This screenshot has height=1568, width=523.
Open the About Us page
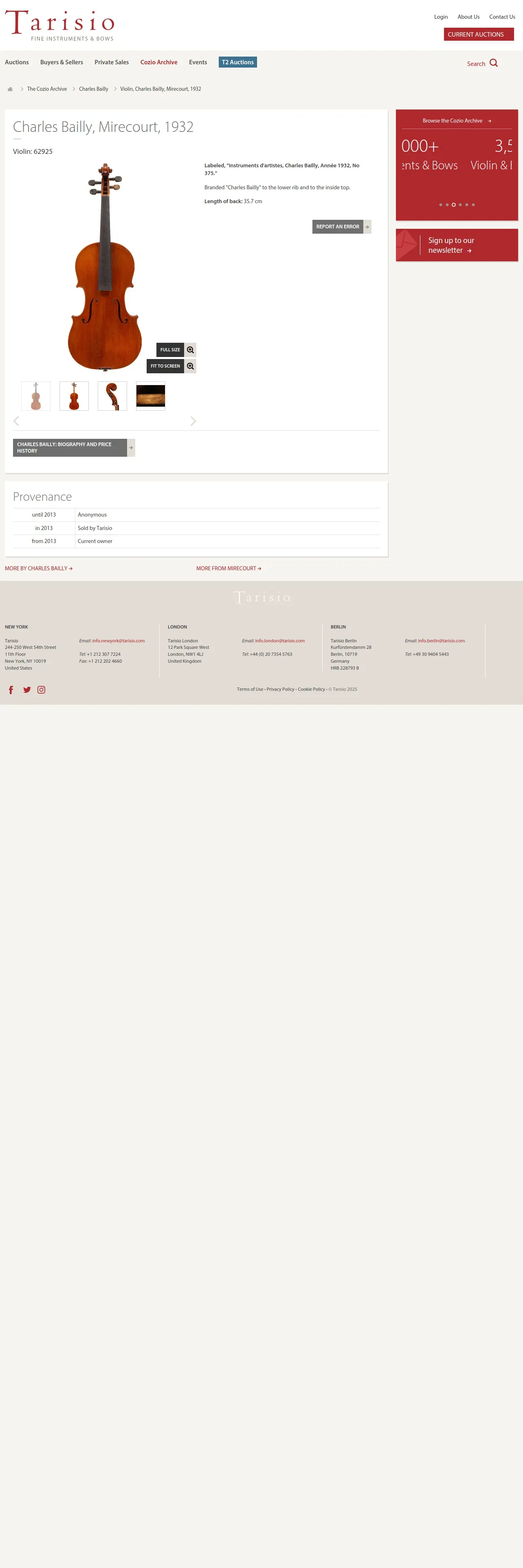pyautogui.click(x=469, y=17)
